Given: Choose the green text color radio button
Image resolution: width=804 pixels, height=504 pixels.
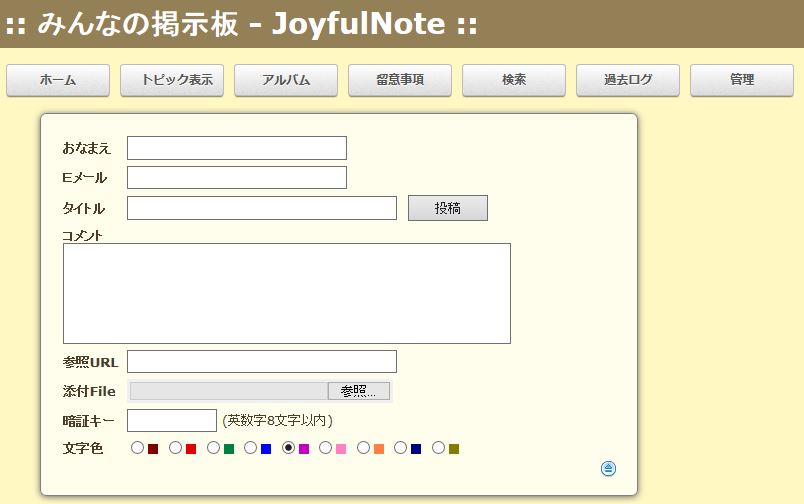Looking at the screenshot, I should (x=214, y=448).
